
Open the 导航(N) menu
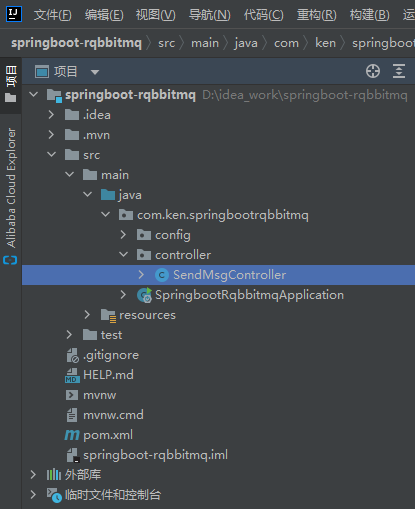pos(209,15)
